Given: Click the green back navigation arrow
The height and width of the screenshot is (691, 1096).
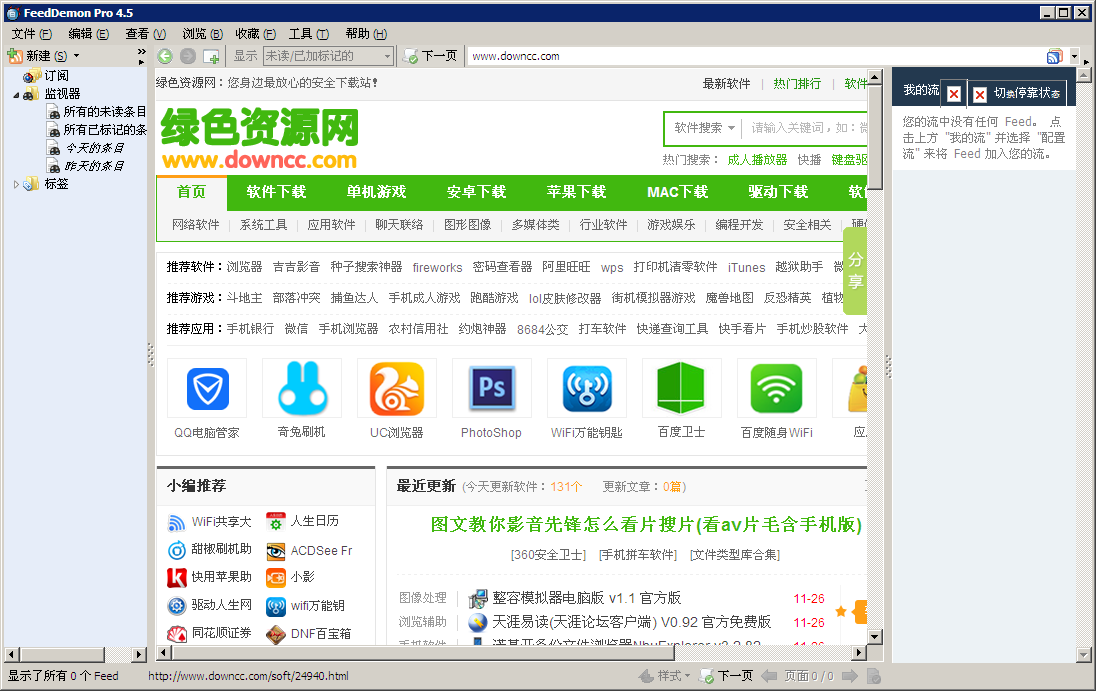Looking at the screenshot, I should coord(165,56).
